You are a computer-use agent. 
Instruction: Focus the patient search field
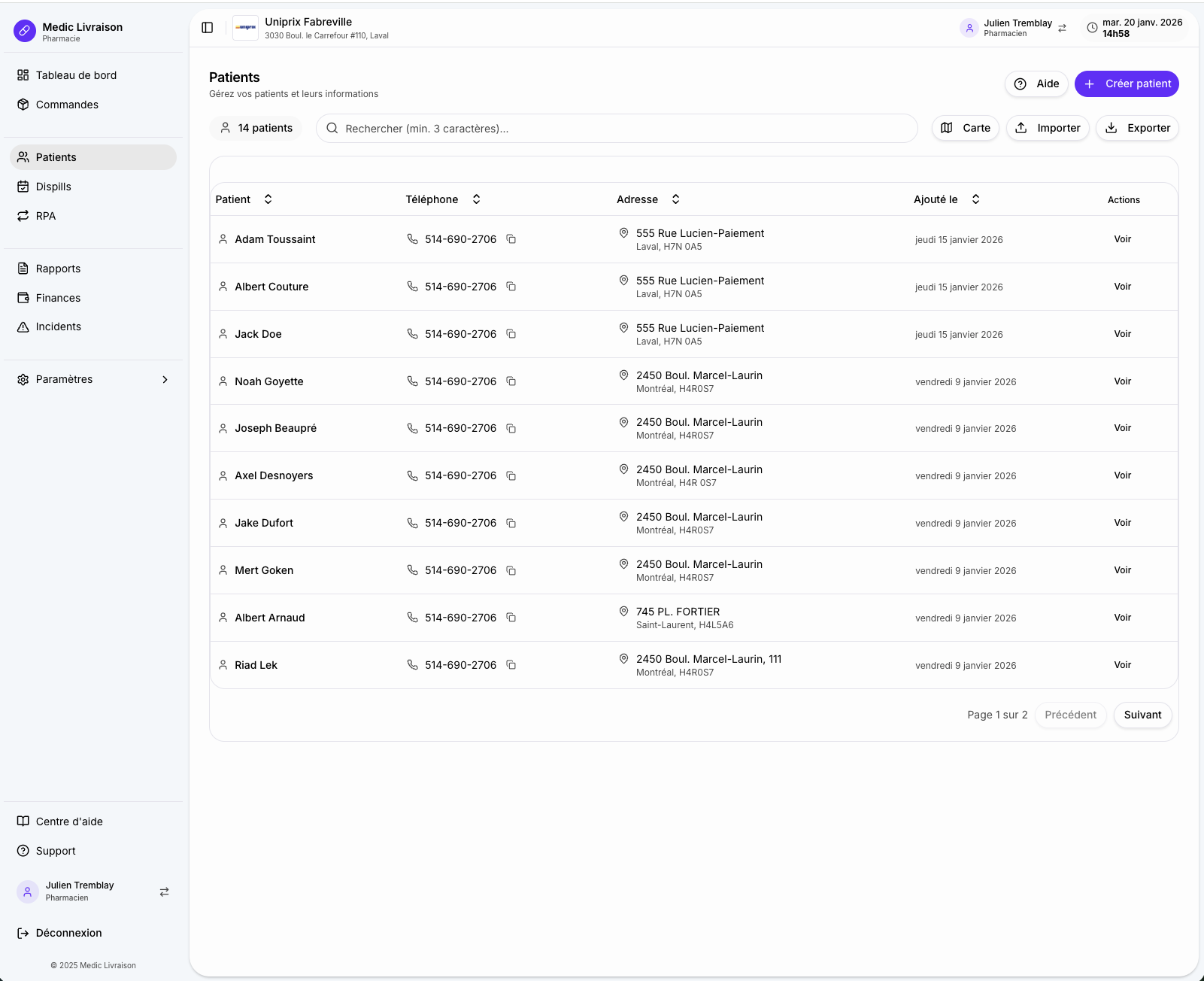[x=617, y=129]
